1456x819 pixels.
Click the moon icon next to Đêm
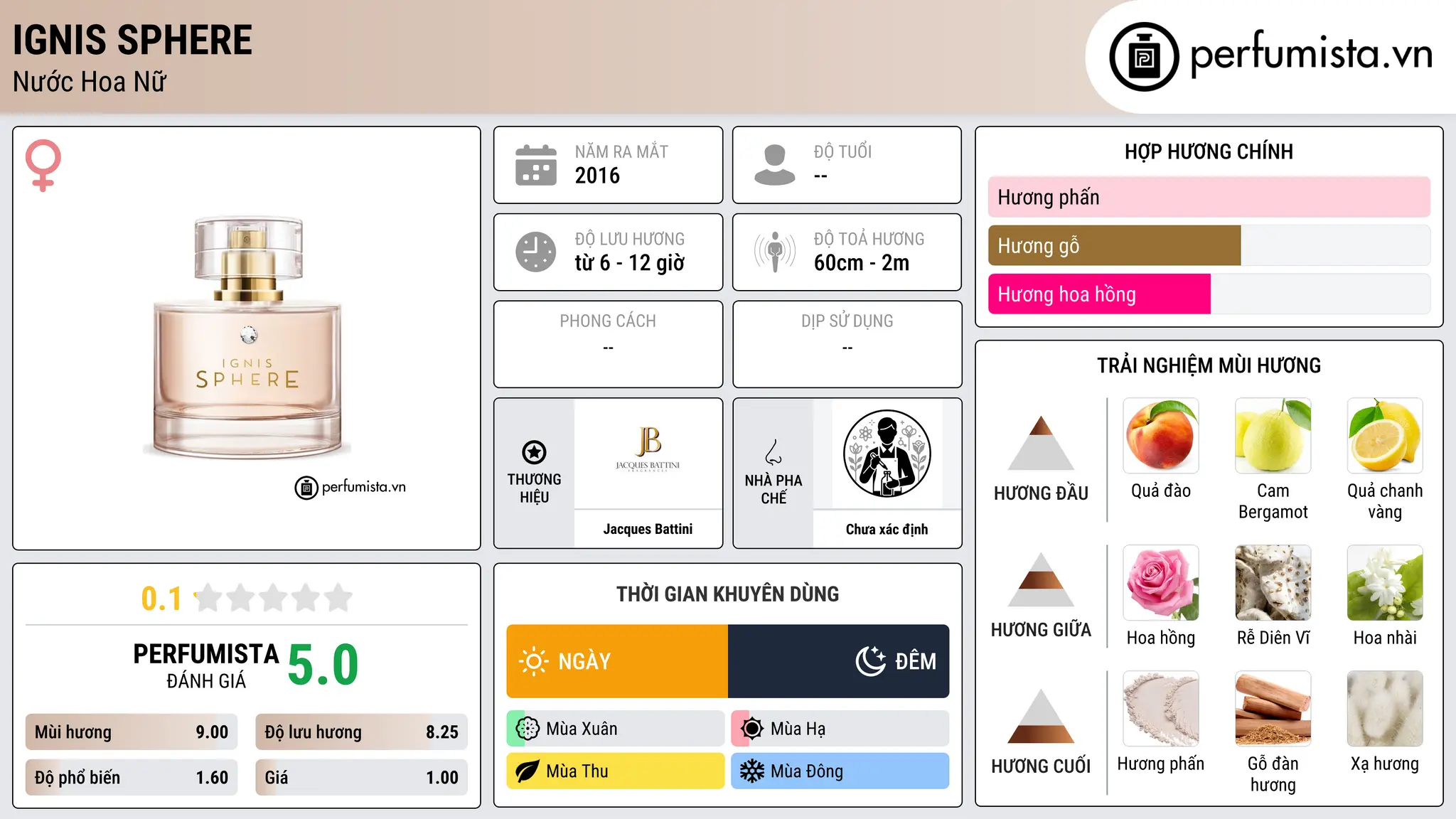pyautogui.click(x=871, y=661)
